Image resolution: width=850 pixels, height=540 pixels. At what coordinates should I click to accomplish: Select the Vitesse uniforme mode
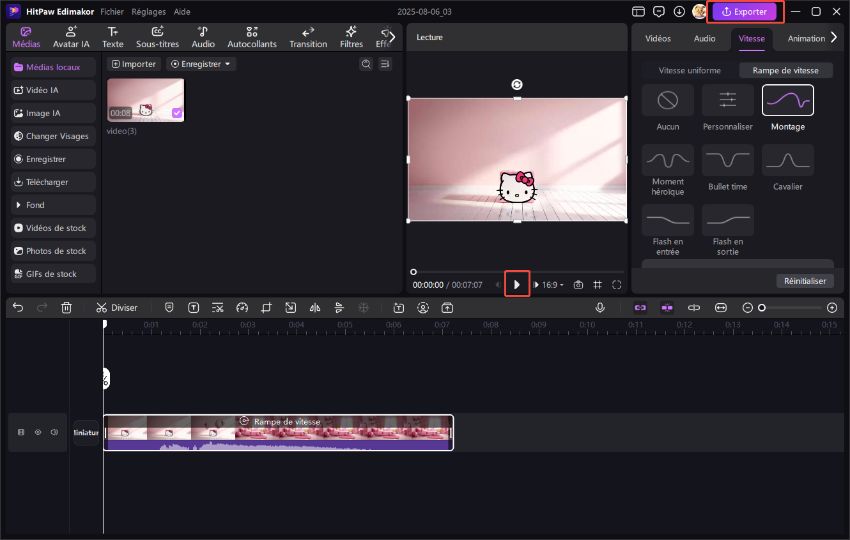pos(690,70)
